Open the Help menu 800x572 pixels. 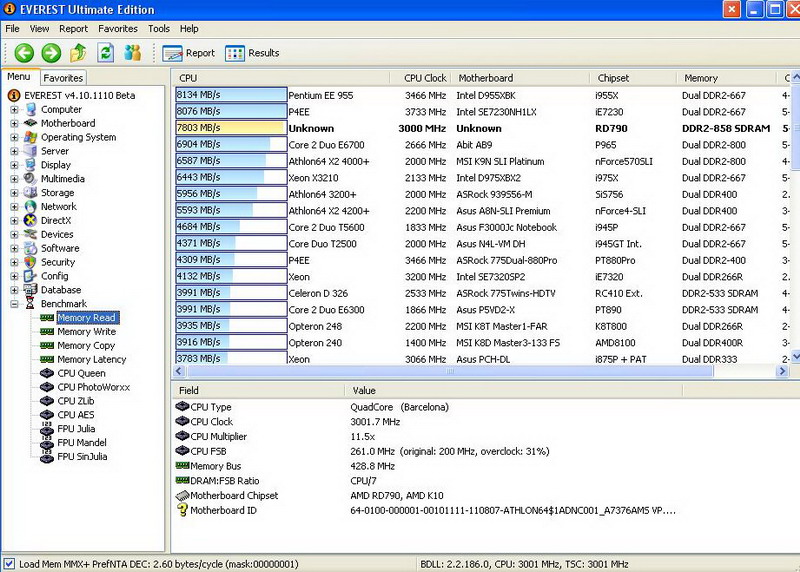[189, 29]
